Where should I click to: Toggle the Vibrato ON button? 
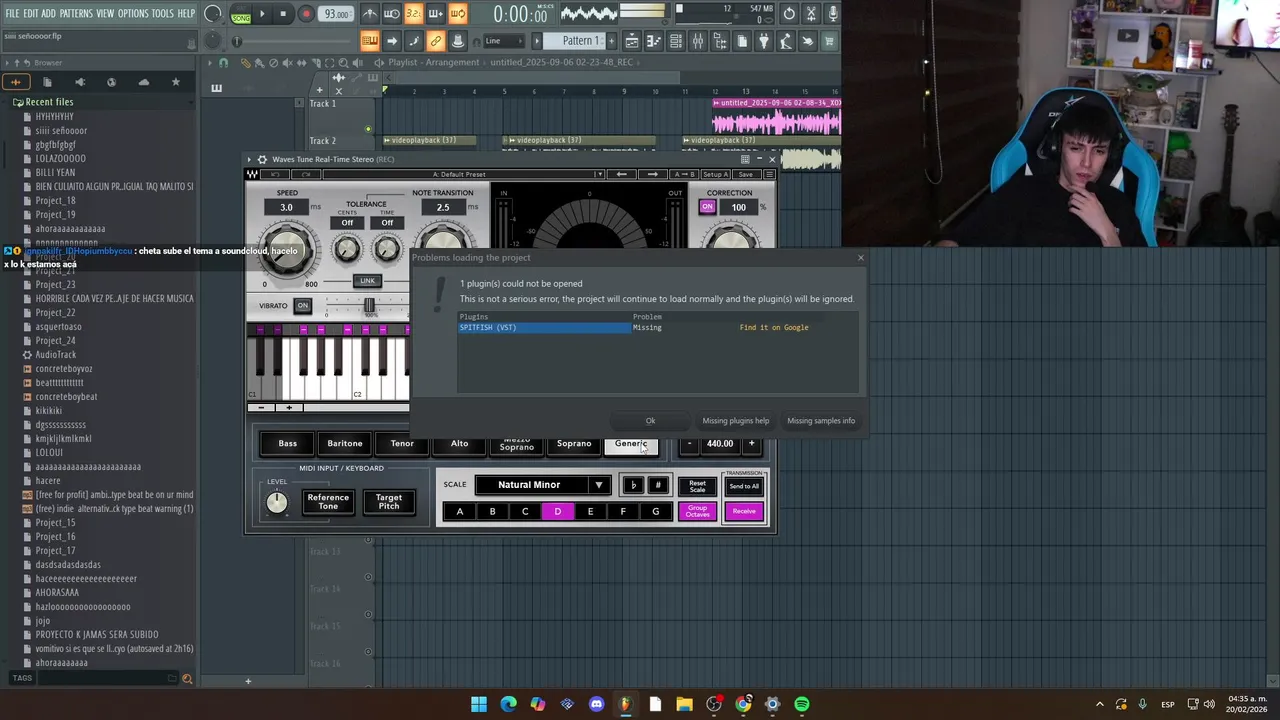[x=302, y=306]
